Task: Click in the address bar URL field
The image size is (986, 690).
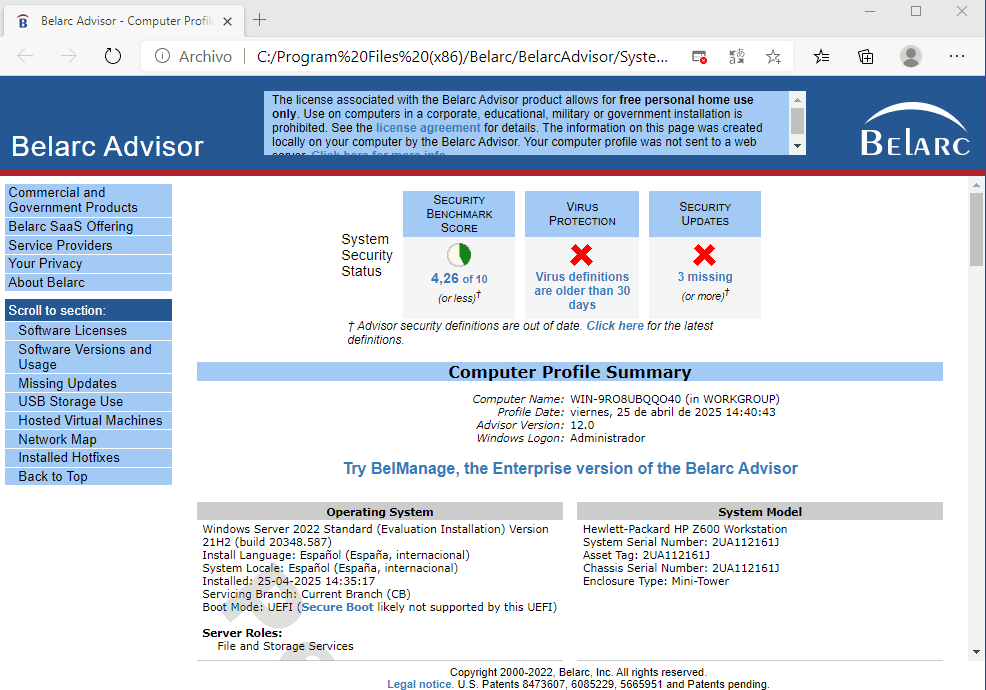Action: pos(462,57)
